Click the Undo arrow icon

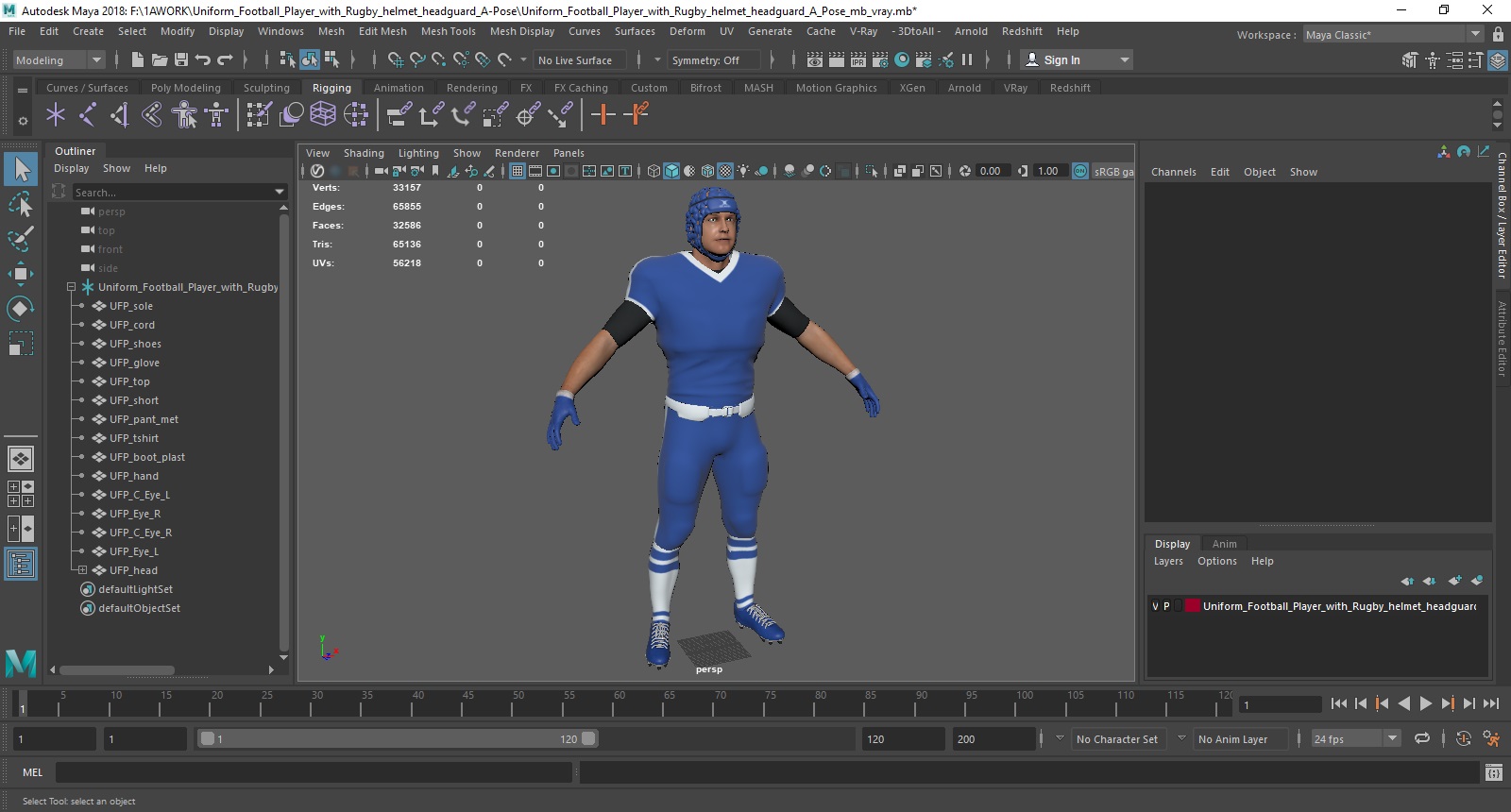point(203,60)
